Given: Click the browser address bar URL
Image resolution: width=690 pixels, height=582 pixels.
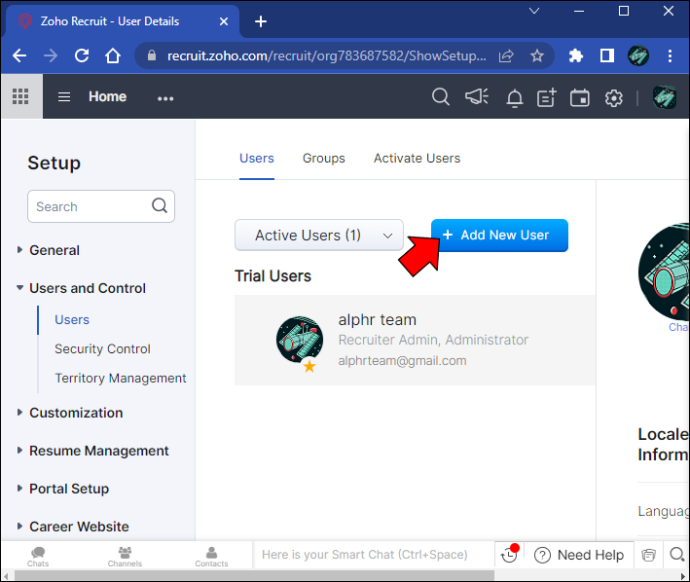Looking at the screenshot, I should coord(327,56).
